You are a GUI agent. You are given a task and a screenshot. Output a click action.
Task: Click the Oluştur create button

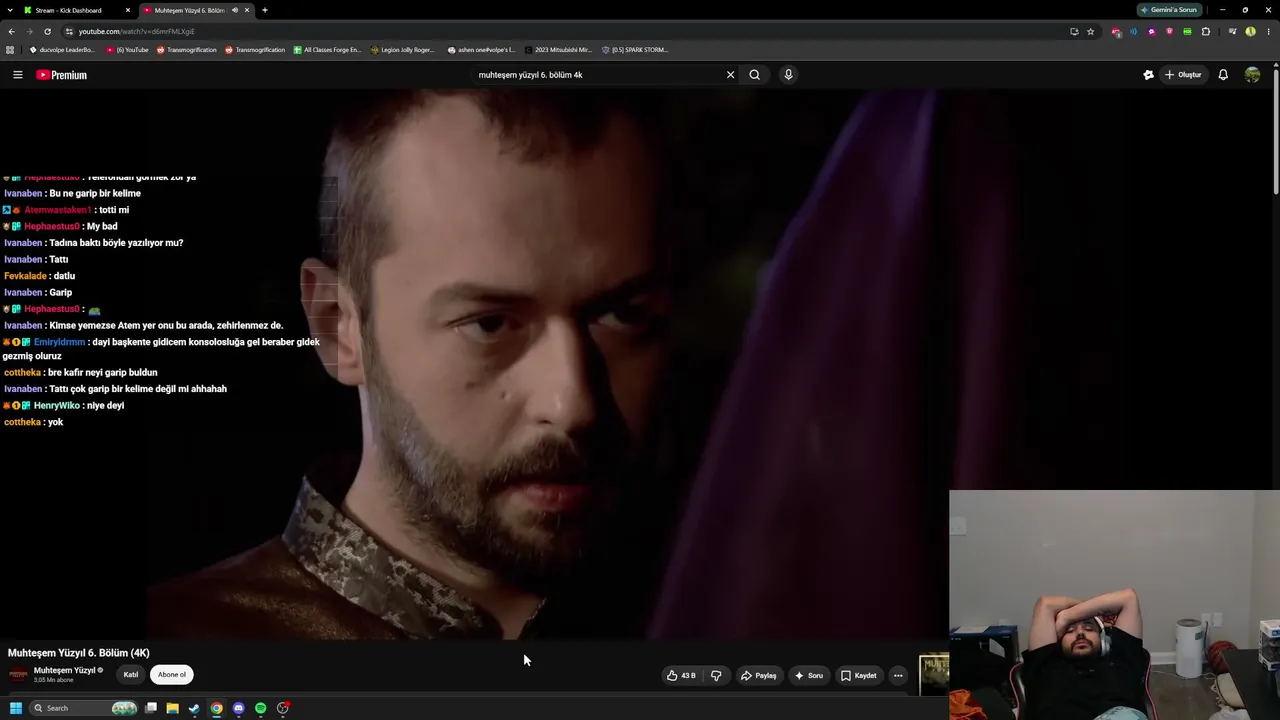[1183, 75]
